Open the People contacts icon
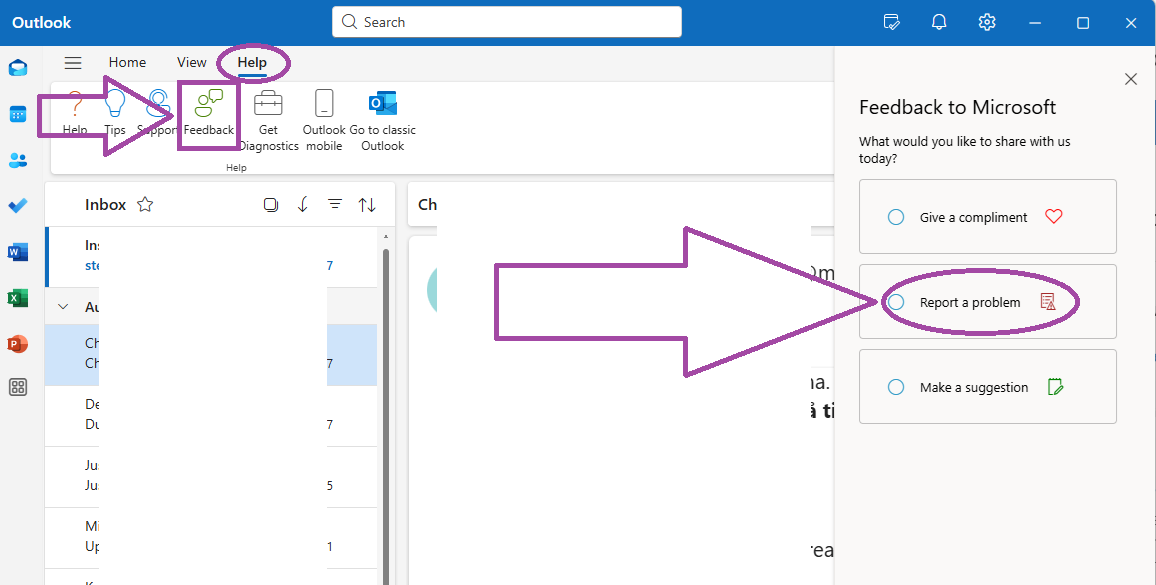The image size is (1156, 585). [x=18, y=160]
